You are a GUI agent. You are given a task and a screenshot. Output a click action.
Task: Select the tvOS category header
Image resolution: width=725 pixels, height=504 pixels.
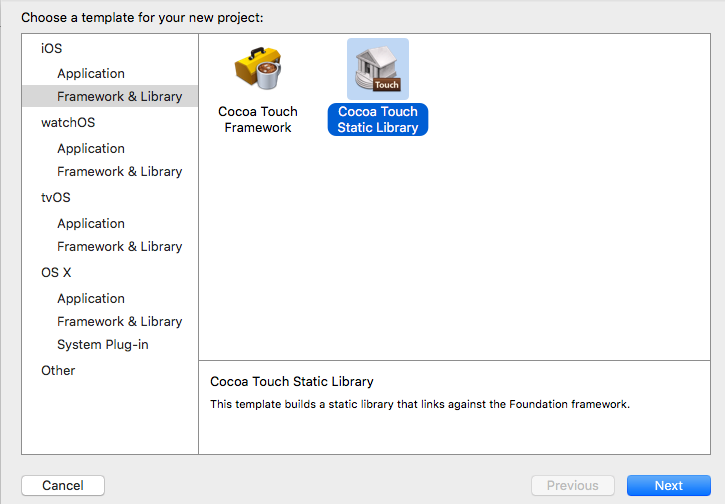click(x=56, y=198)
